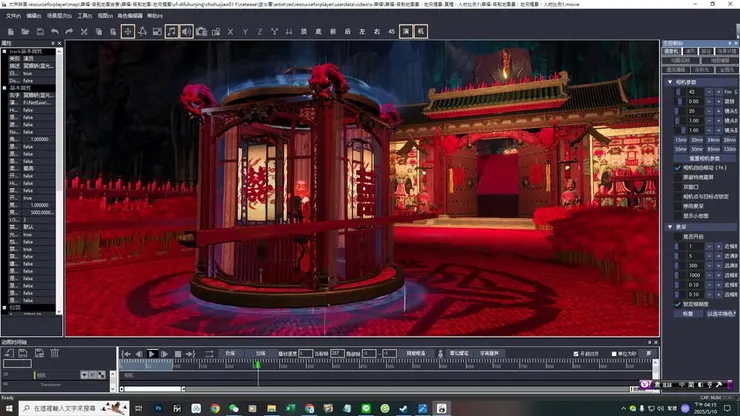Expand the first tree node in 属性 panel
740x416 pixels.
[x=4, y=51]
